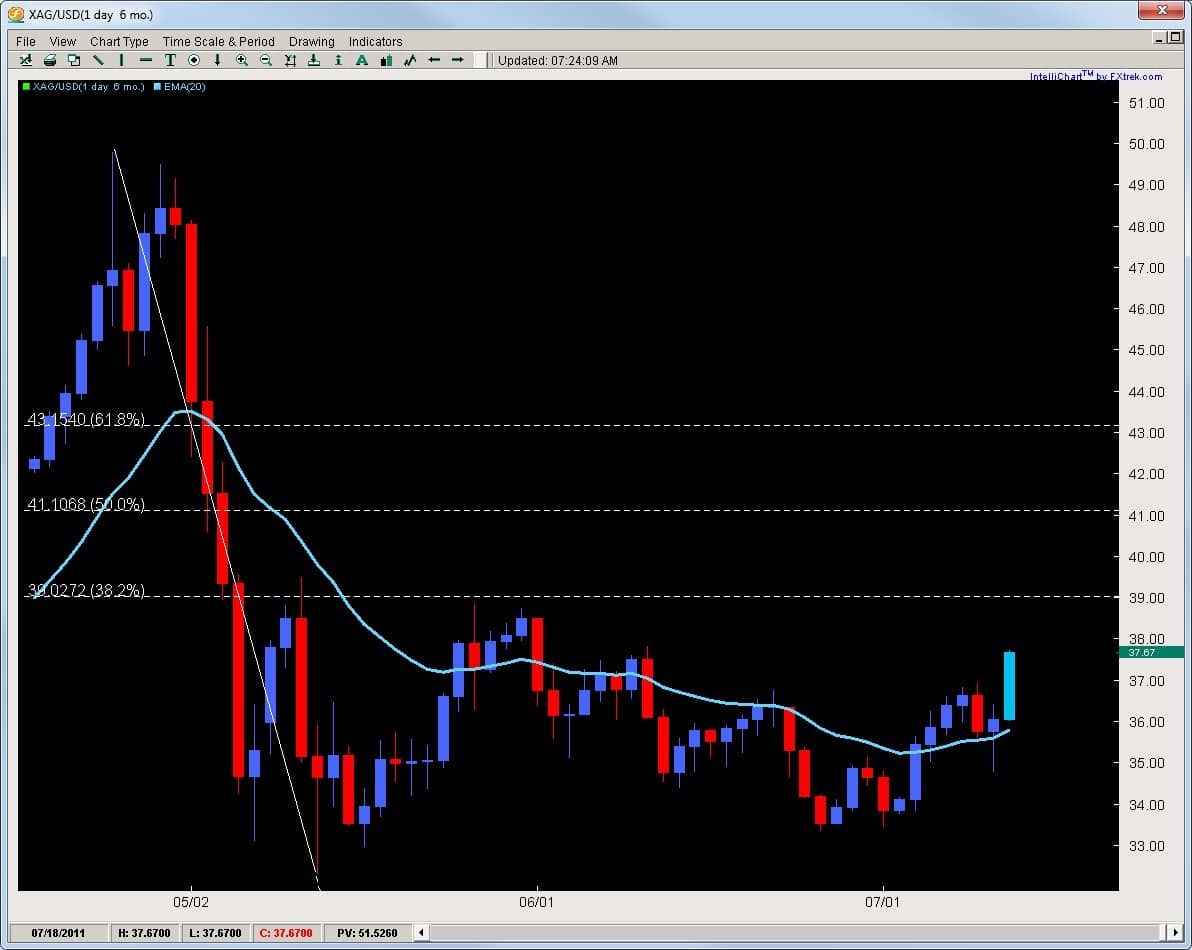Click the 07/18/2011 date status field
Viewport: 1192px width, 950px height.
click(x=58, y=933)
